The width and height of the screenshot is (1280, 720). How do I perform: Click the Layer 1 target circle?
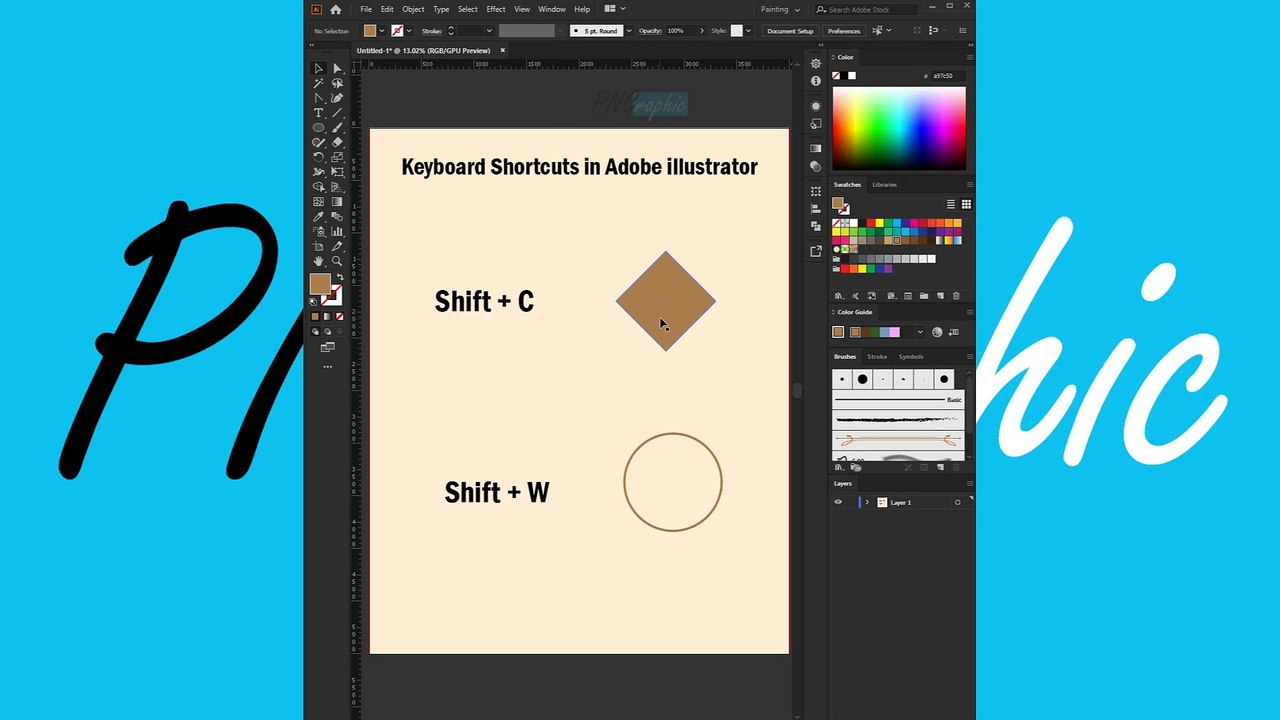click(x=957, y=502)
